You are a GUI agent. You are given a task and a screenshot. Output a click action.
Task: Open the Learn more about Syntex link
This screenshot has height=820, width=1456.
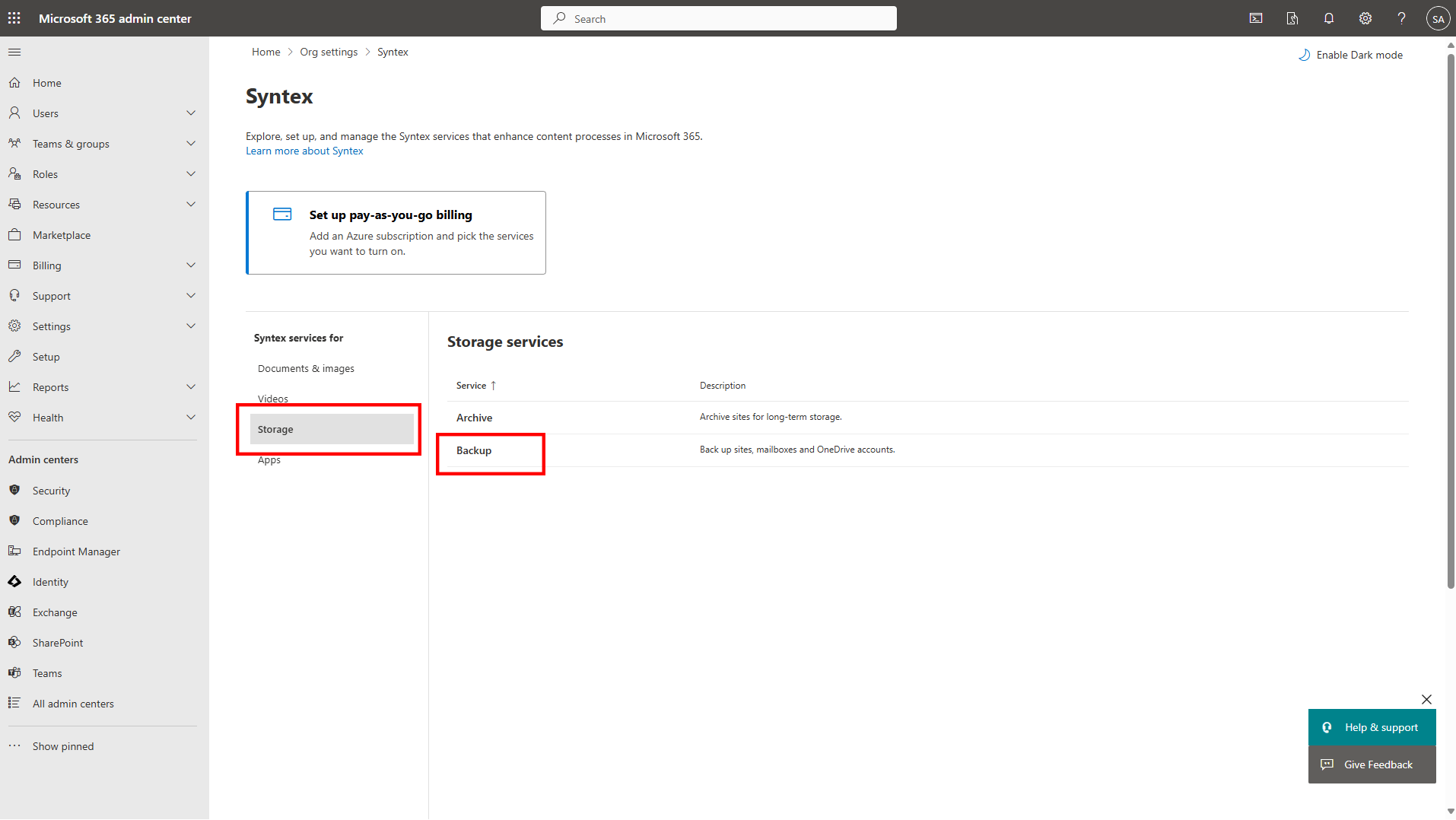(304, 150)
